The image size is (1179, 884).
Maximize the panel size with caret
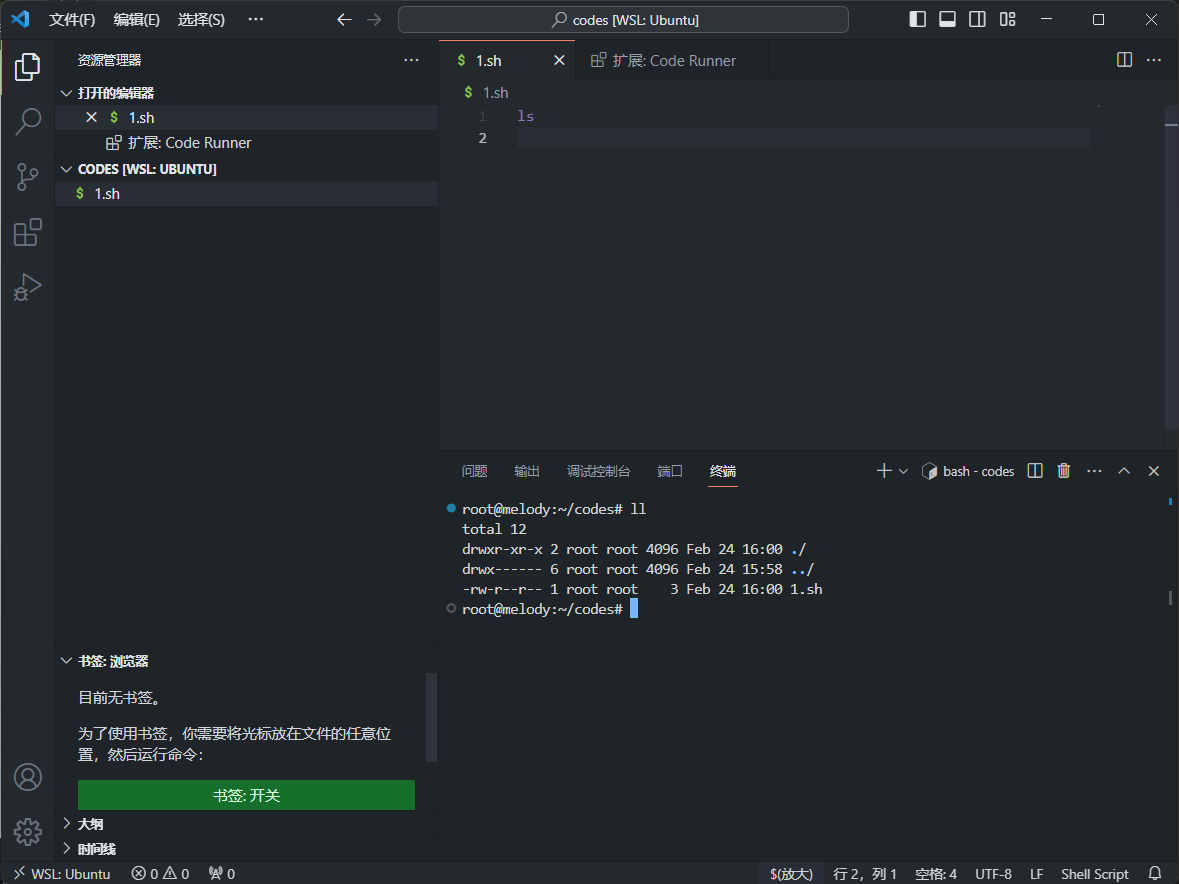click(1124, 471)
